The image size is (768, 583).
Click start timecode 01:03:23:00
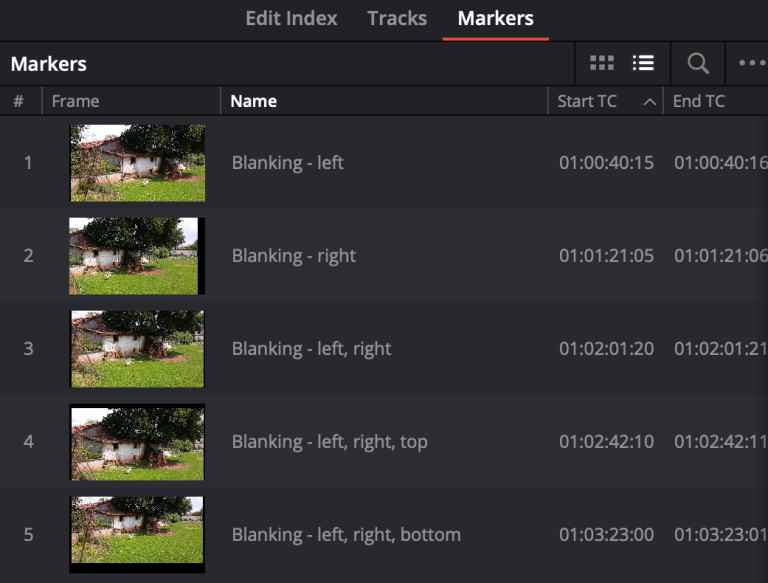coord(606,535)
